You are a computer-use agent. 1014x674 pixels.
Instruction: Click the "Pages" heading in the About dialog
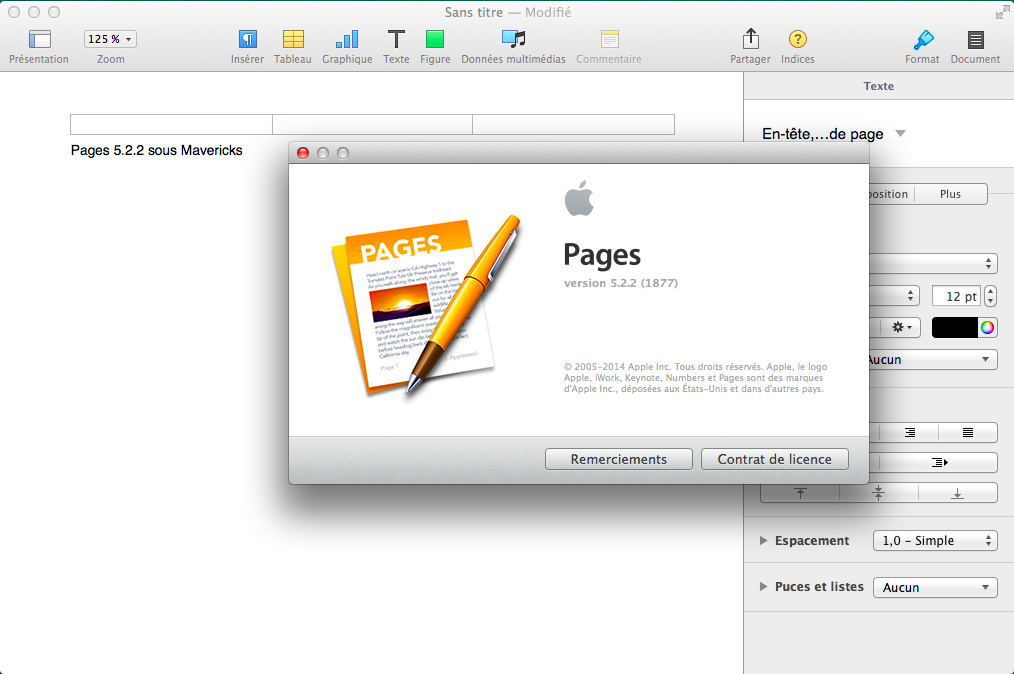[x=602, y=255]
